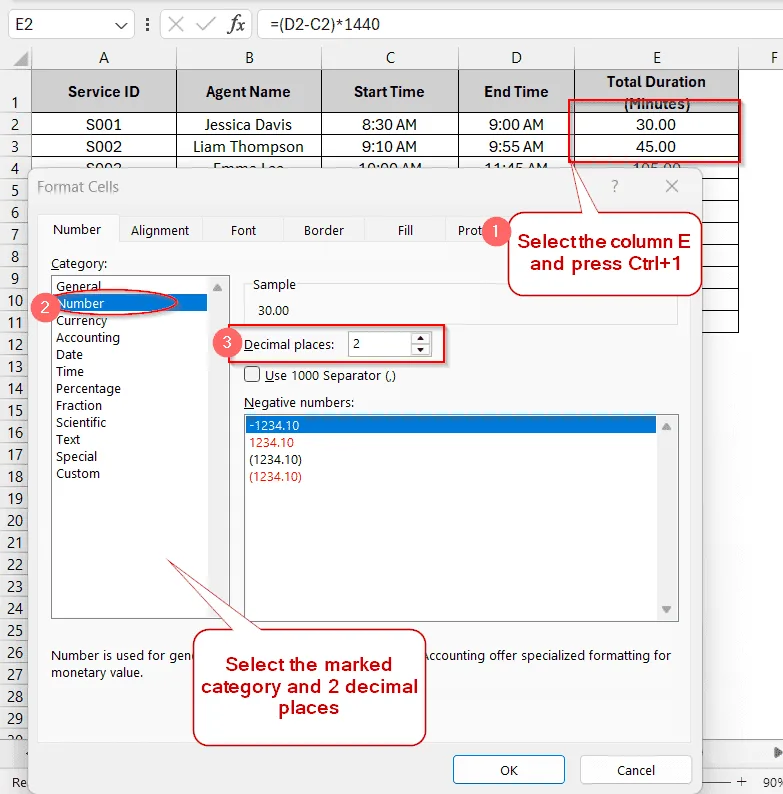Viewport: 783px width, 794px height.
Task: Select the Number category
Action: coord(131,303)
